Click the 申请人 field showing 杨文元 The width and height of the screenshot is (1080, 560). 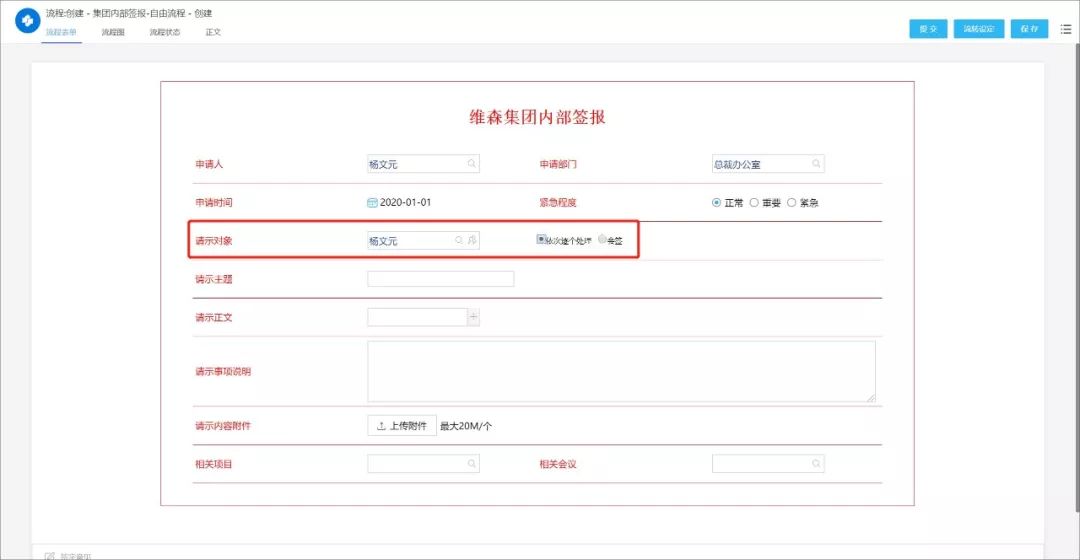click(x=423, y=164)
